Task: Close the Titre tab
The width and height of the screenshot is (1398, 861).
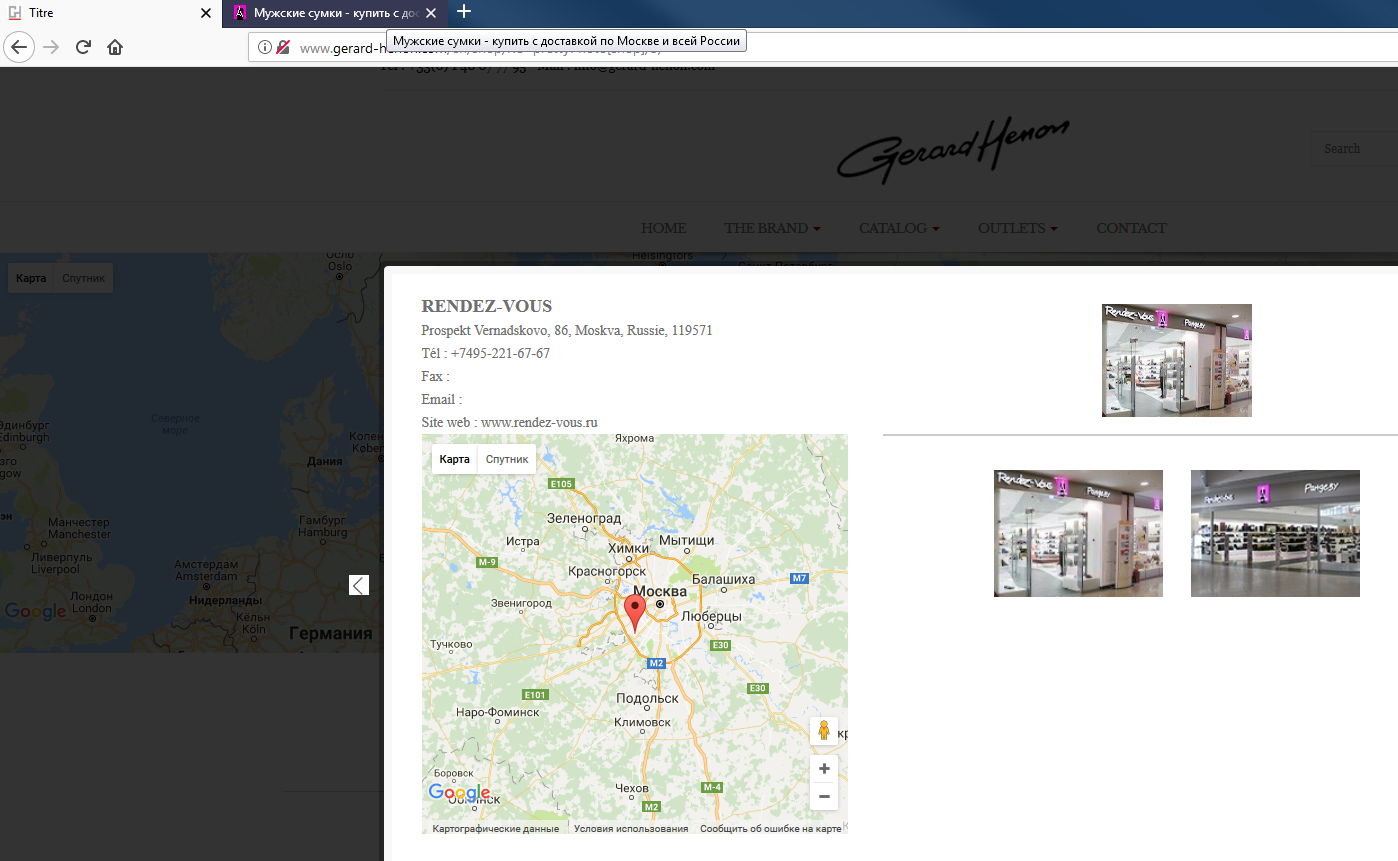Action: (206, 13)
